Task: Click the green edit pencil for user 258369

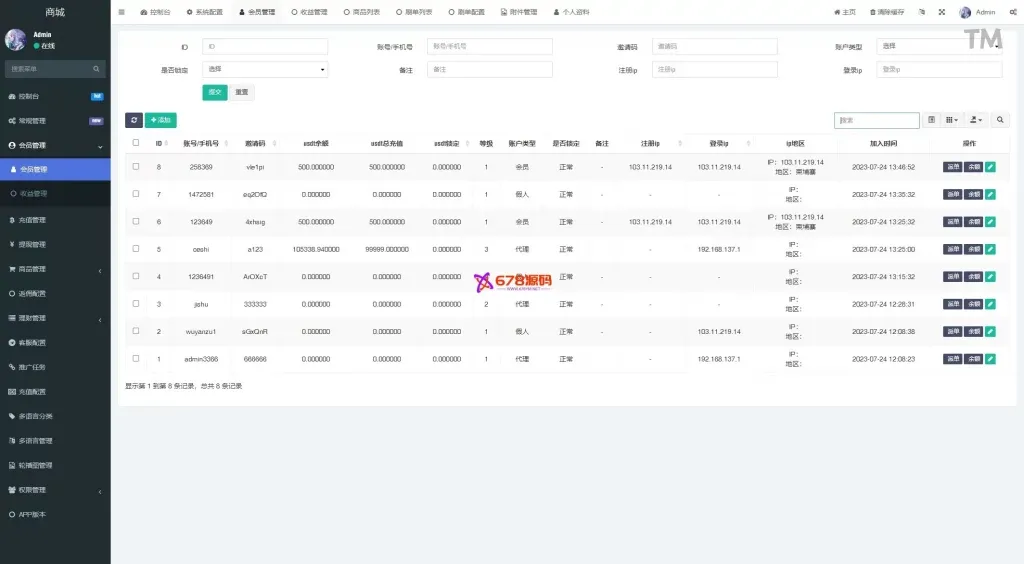Action: click(990, 167)
